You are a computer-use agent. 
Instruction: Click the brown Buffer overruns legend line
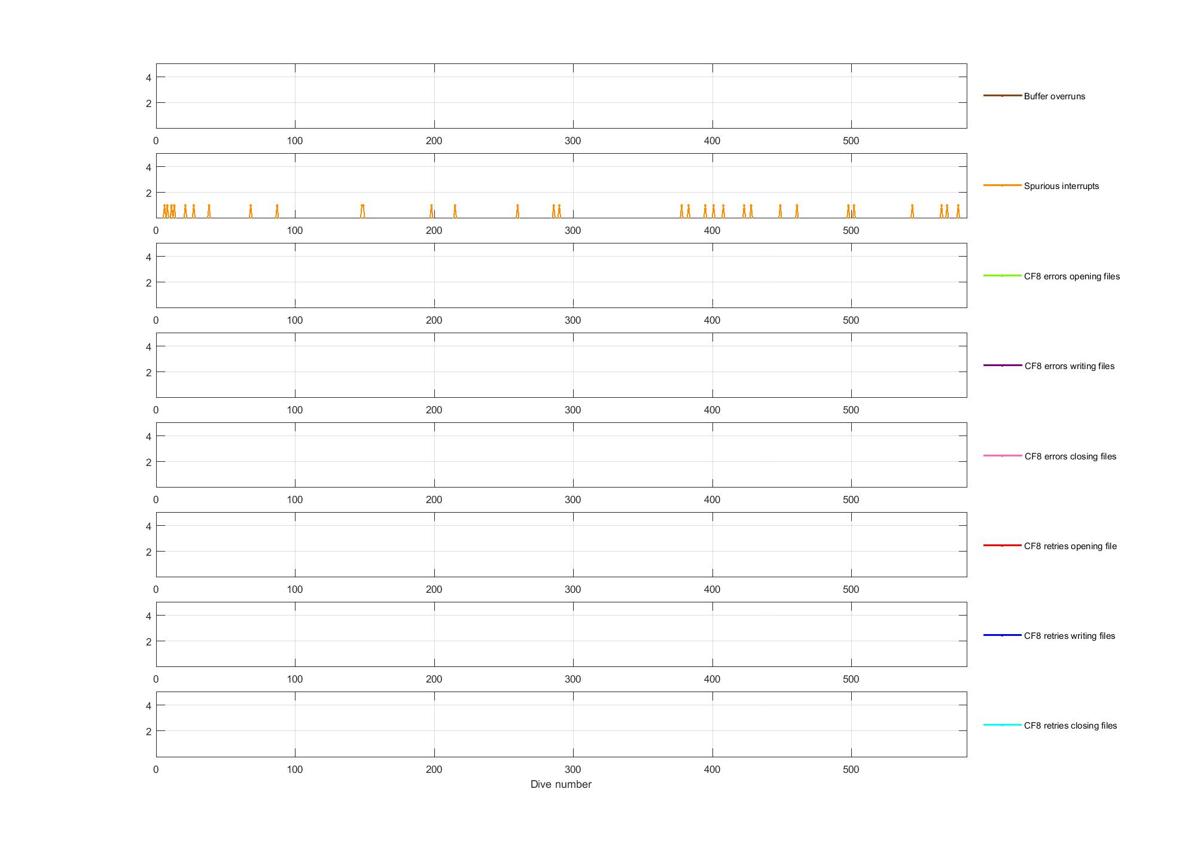click(1002, 96)
